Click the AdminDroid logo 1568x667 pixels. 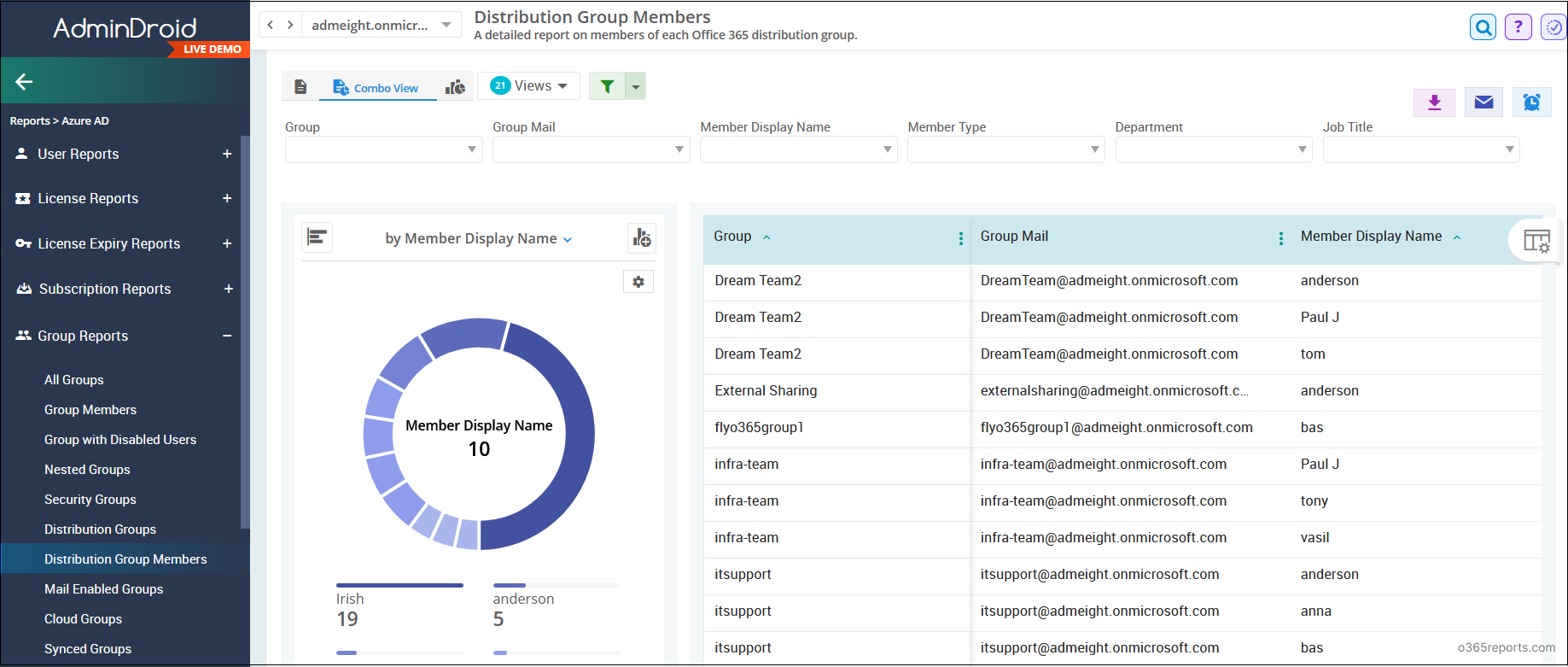pyautogui.click(x=125, y=28)
